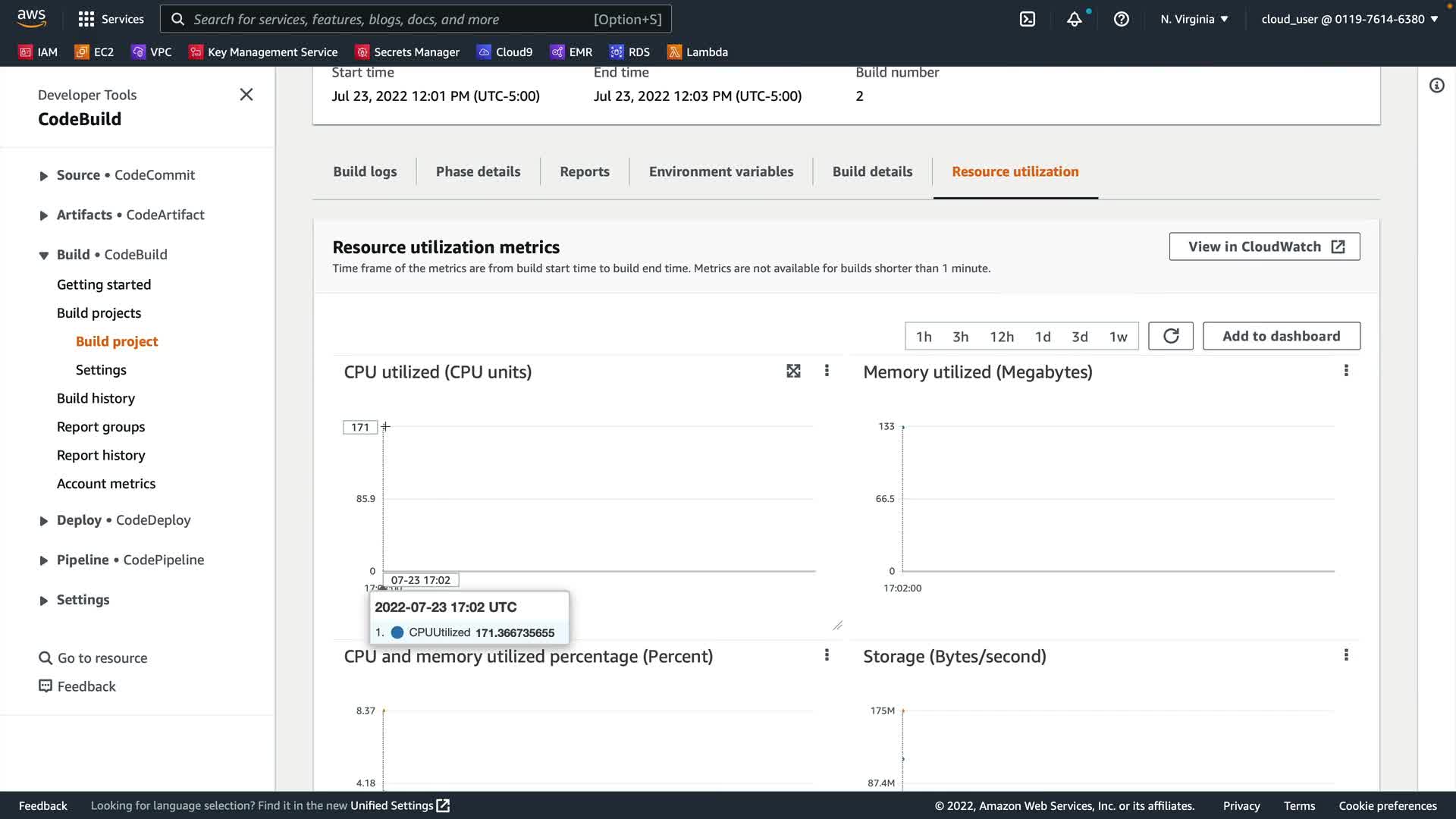The image size is (1456, 819).
Task: Exit fullscreen on CPU utilized chart
Action: [x=793, y=371]
